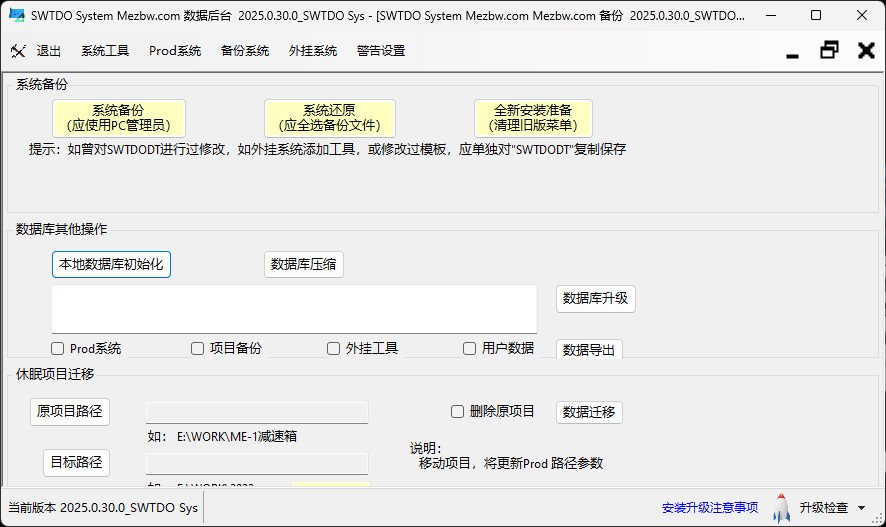Open the 系统工具 menu
Viewport: 886px width, 527px height.
pos(105,51)
